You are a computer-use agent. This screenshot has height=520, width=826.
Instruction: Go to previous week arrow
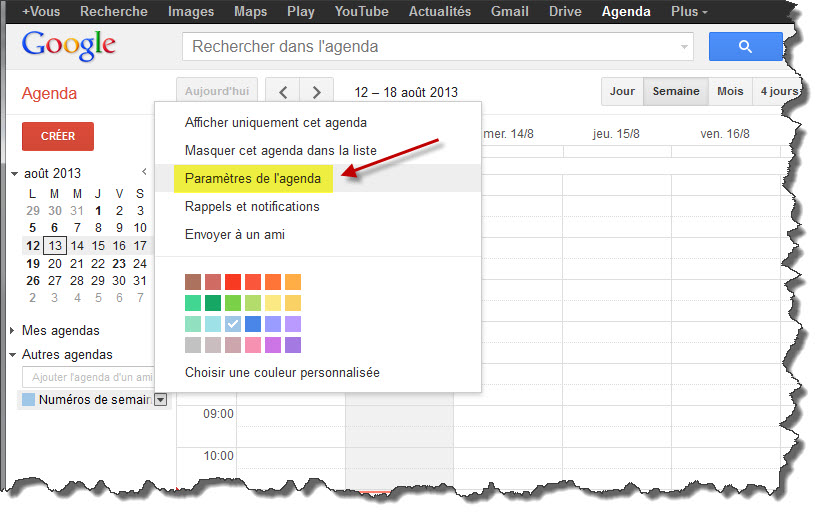(283, 92)
